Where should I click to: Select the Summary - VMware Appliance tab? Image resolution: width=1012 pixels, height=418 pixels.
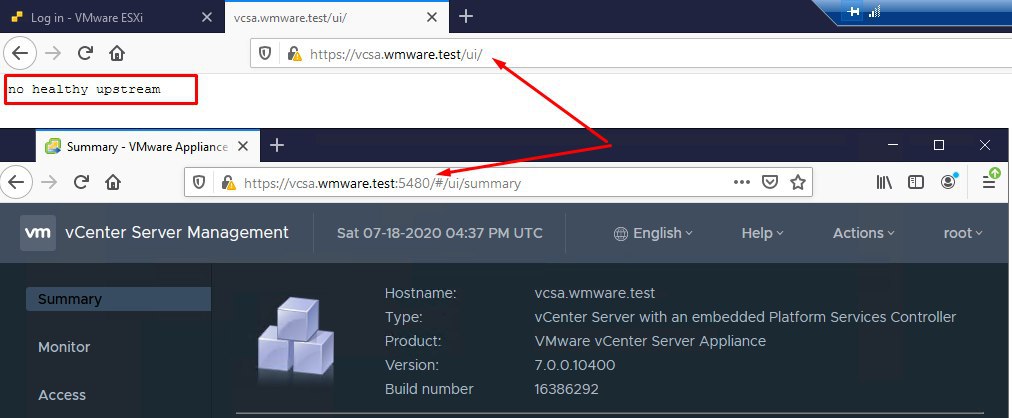pos(148,146)
